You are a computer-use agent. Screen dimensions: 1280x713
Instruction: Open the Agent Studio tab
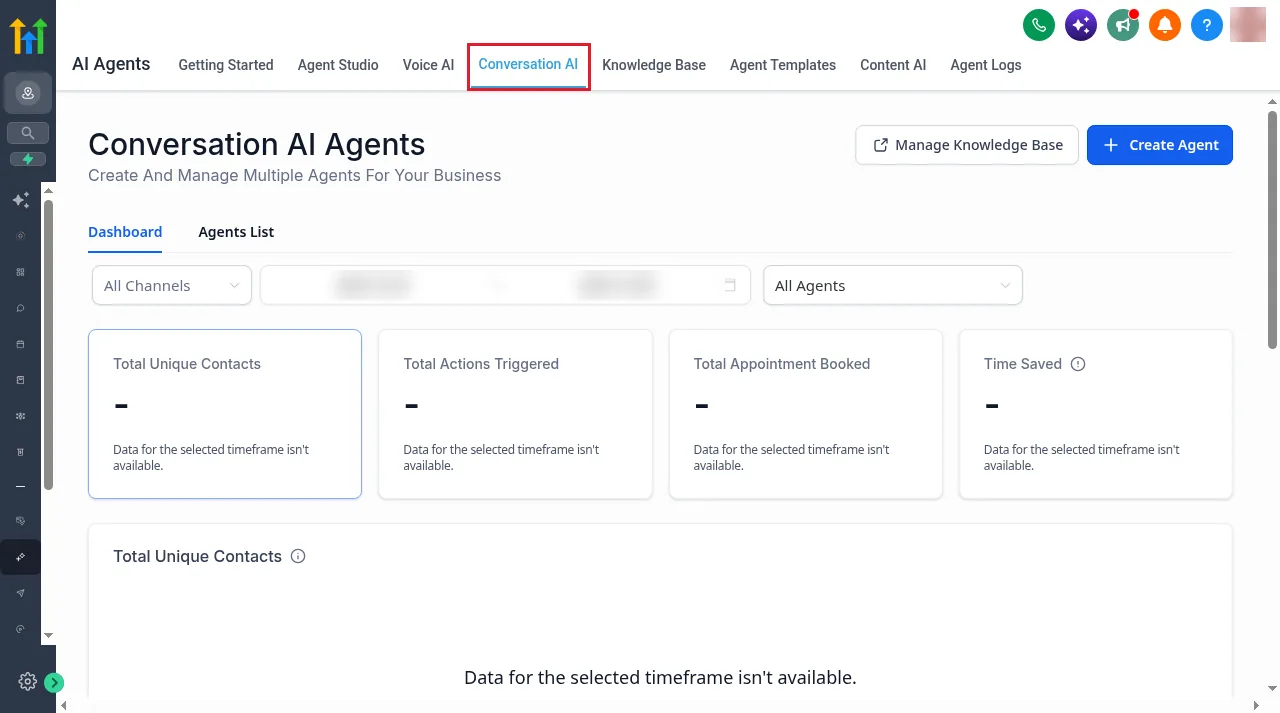pos(338,65)
